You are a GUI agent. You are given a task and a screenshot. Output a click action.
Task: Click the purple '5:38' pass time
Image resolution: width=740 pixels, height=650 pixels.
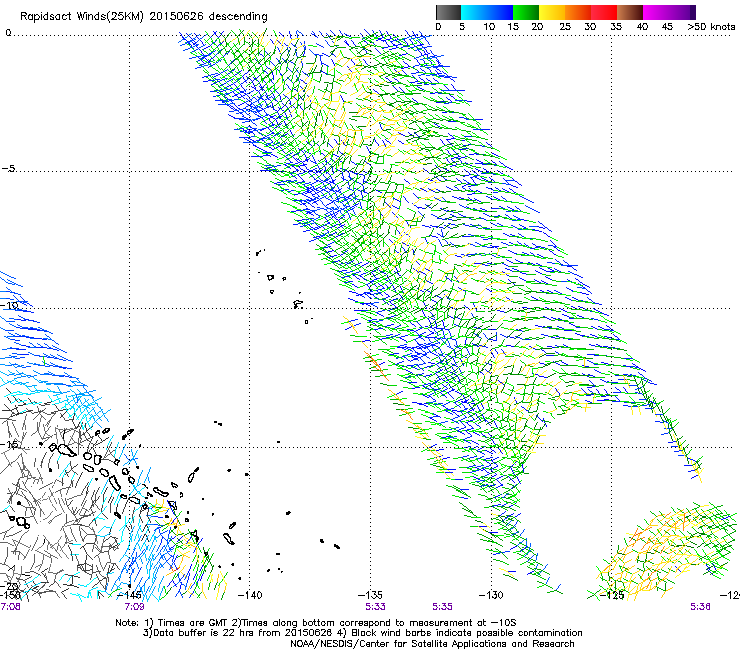pyautogui.click(x=700, y=607)
